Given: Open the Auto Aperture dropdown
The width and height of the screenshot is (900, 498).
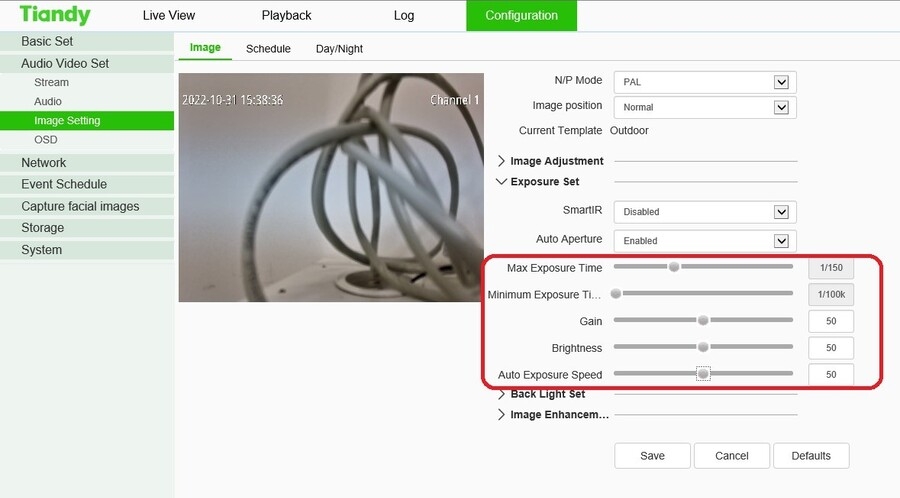Looking at the screenshot, I should click(x=705, y=241).
